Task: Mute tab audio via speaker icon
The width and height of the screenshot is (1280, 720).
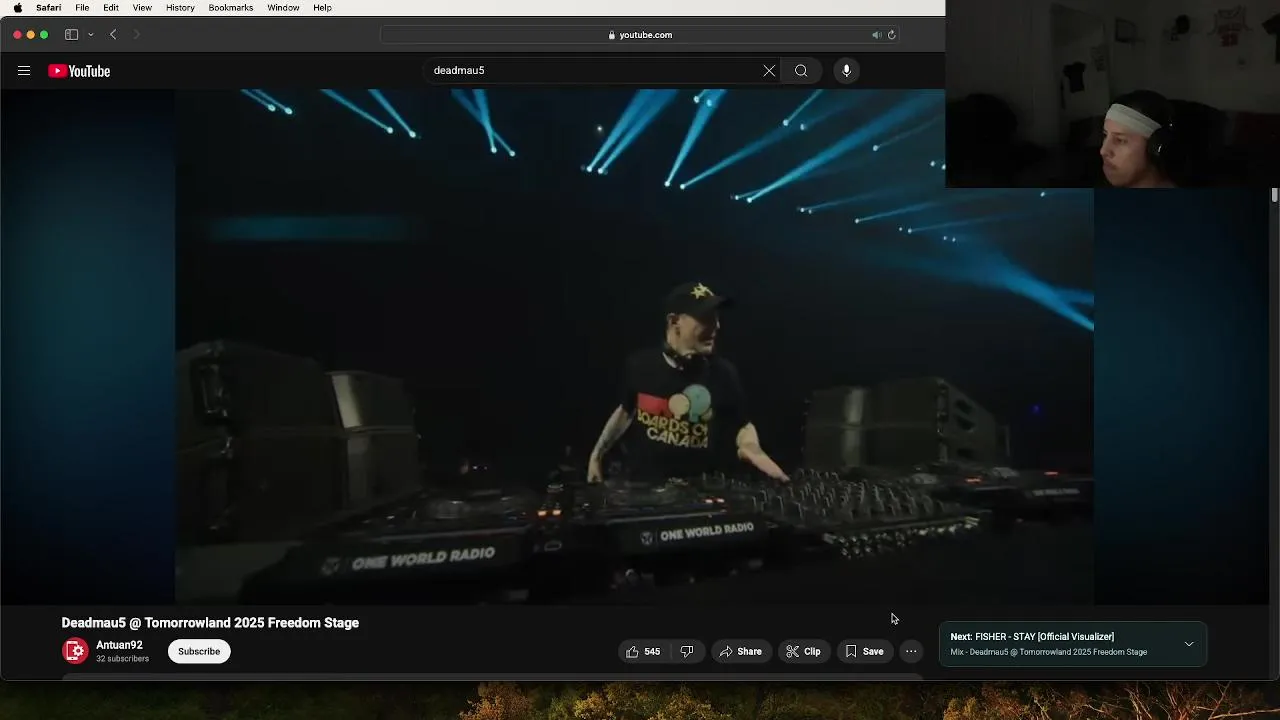Action: click(x=876, y=34)
